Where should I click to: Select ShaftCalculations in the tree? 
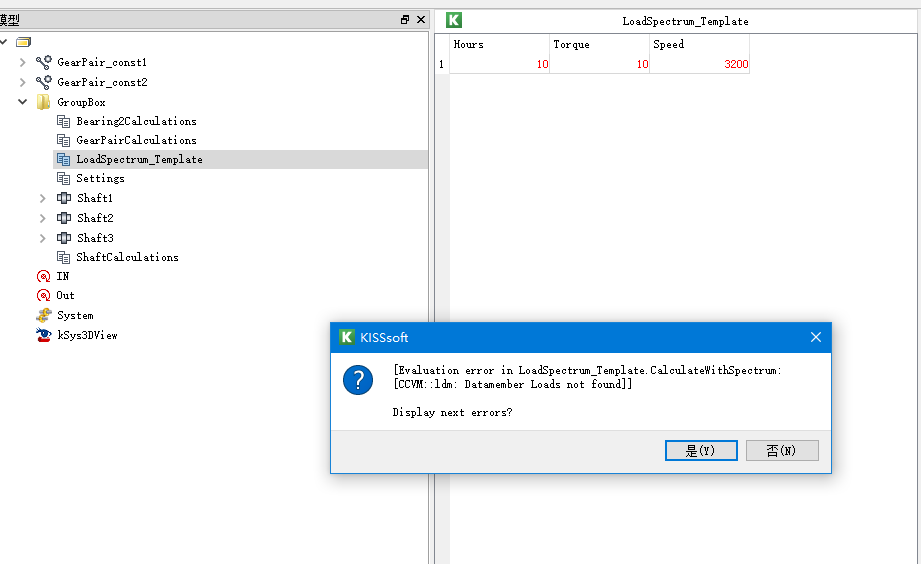127,257
